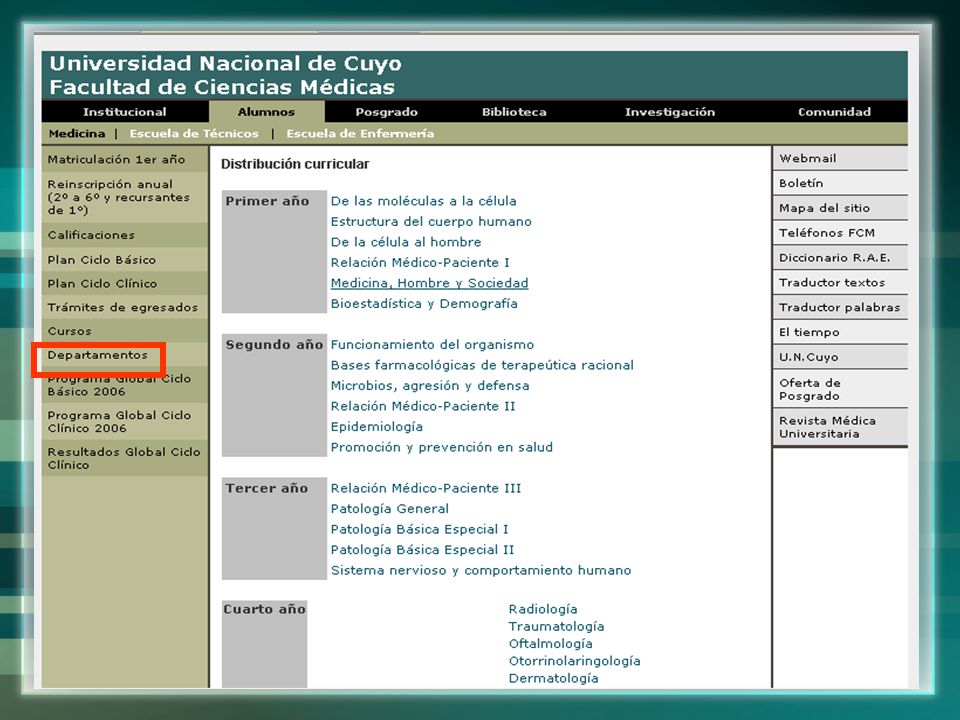
Task: Select Medicina in the sub-navigation bar
Action: click(x=77, y=133)
